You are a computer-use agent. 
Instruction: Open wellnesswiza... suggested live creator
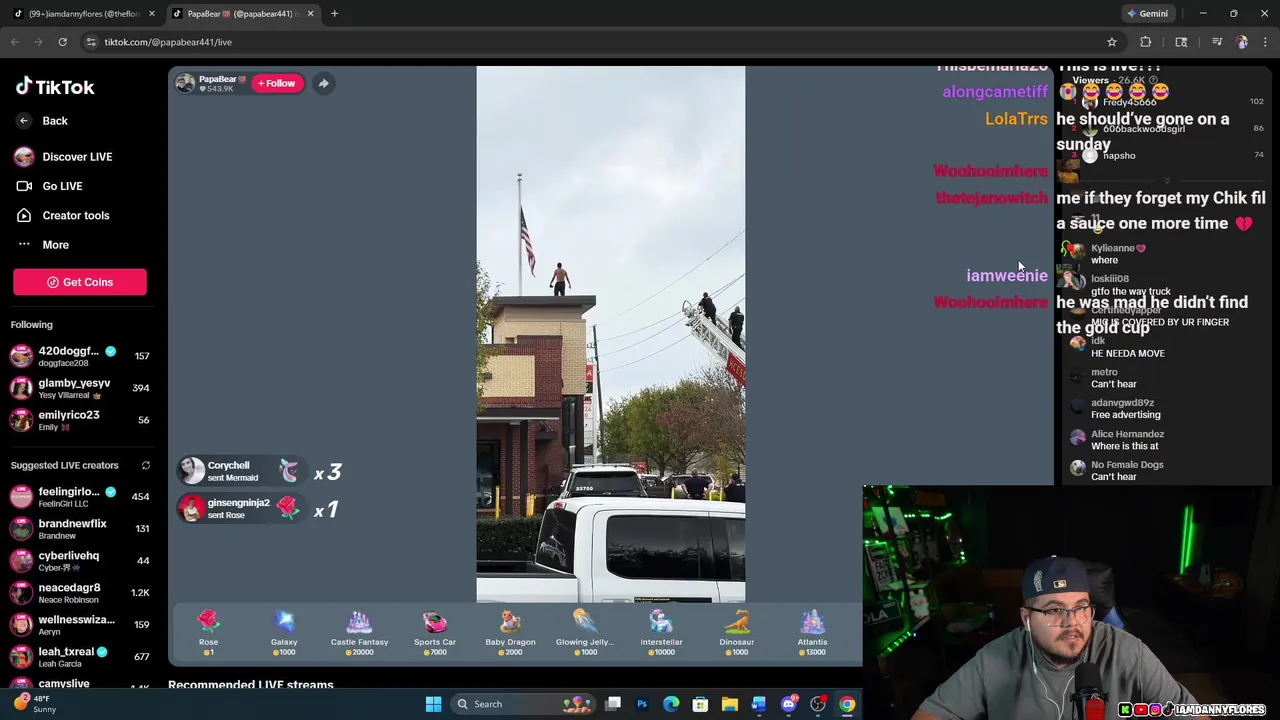pos(80,624)
